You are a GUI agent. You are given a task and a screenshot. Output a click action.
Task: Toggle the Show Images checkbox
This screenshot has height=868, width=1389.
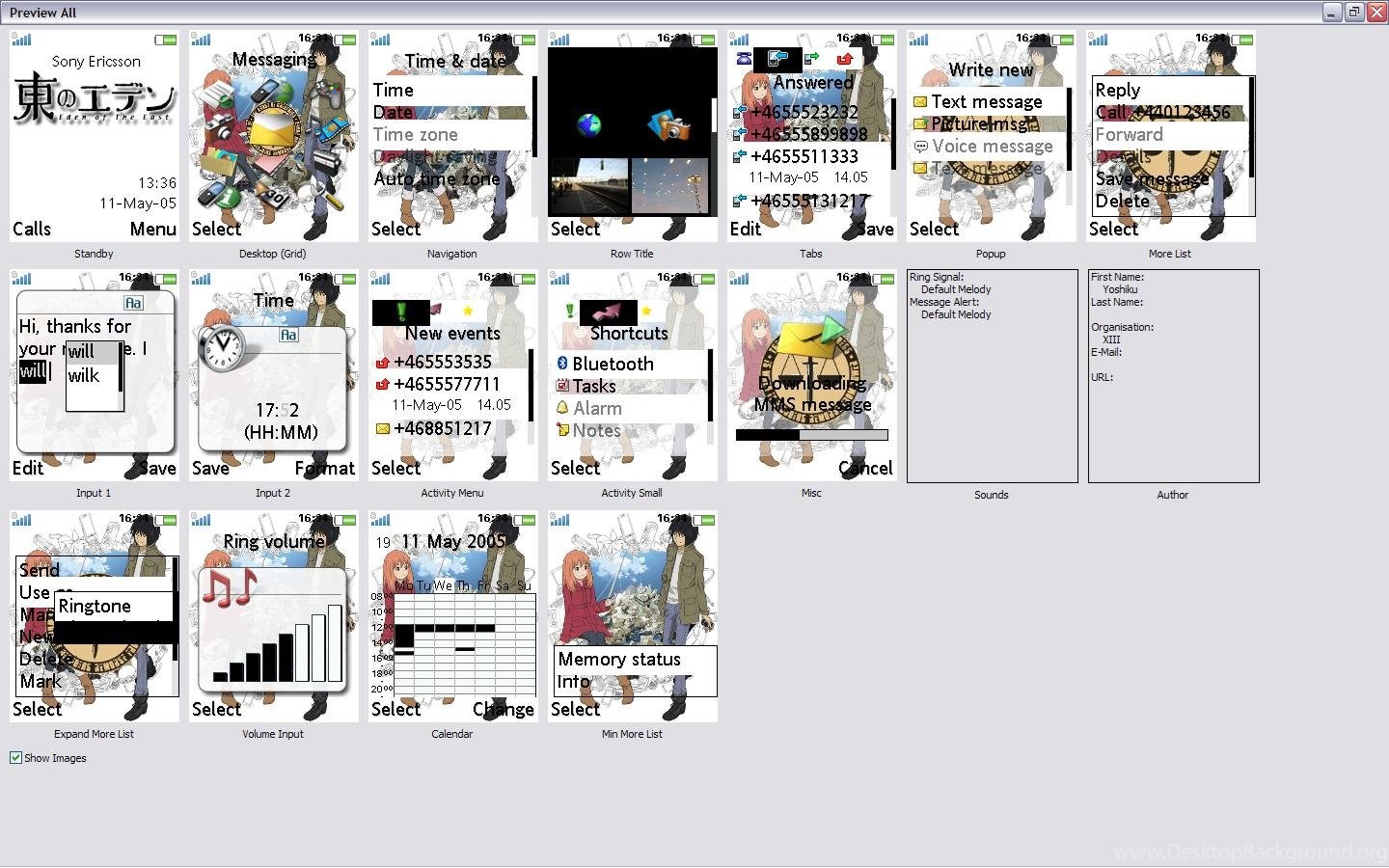[16, 758]
